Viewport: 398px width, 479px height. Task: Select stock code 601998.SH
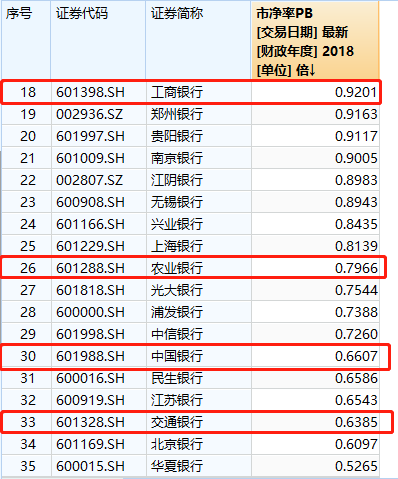click(90, 334)
